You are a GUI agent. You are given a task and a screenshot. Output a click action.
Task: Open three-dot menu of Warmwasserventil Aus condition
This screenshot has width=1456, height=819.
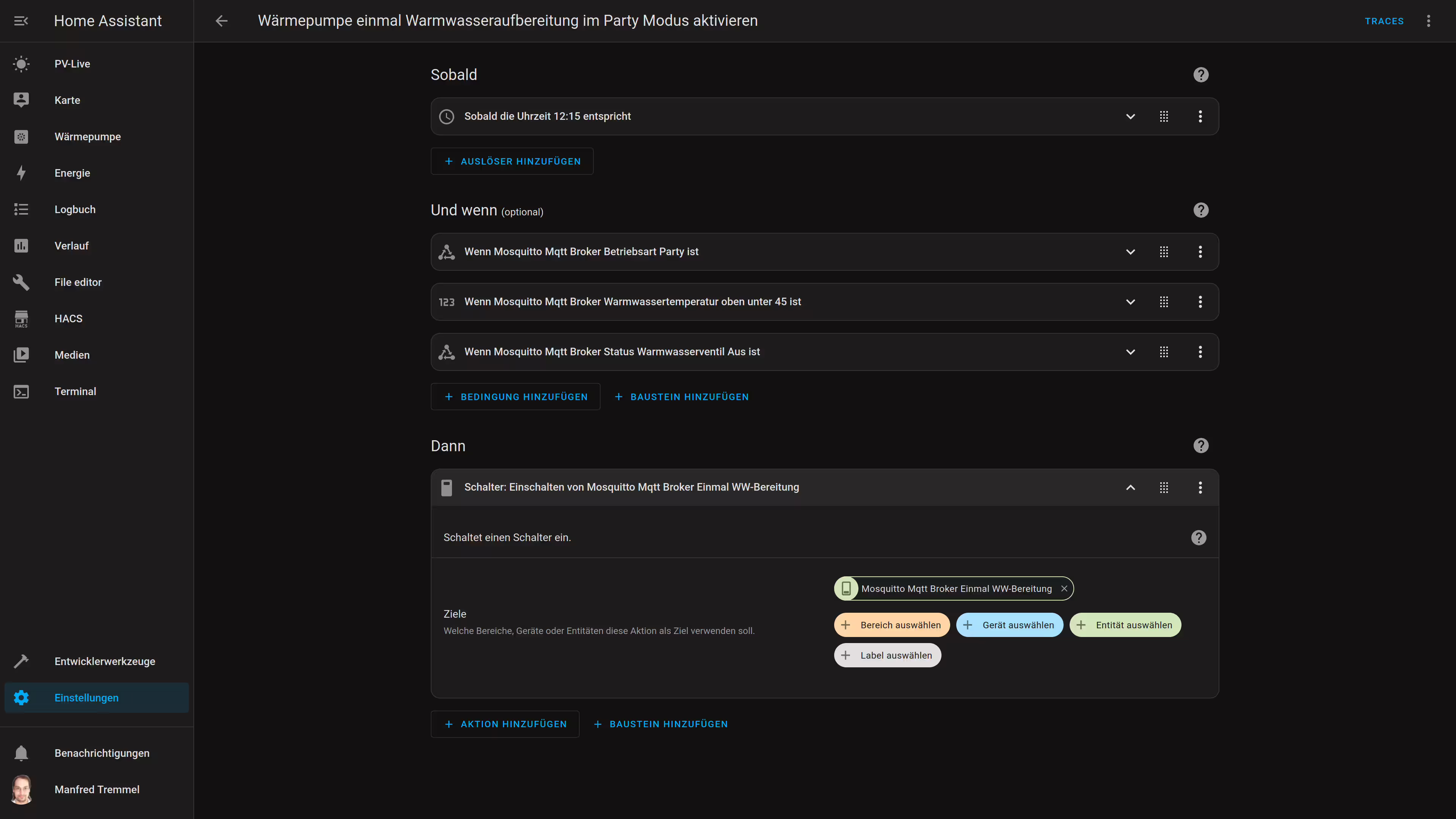pyautogui.click(x=1200, y=352)
